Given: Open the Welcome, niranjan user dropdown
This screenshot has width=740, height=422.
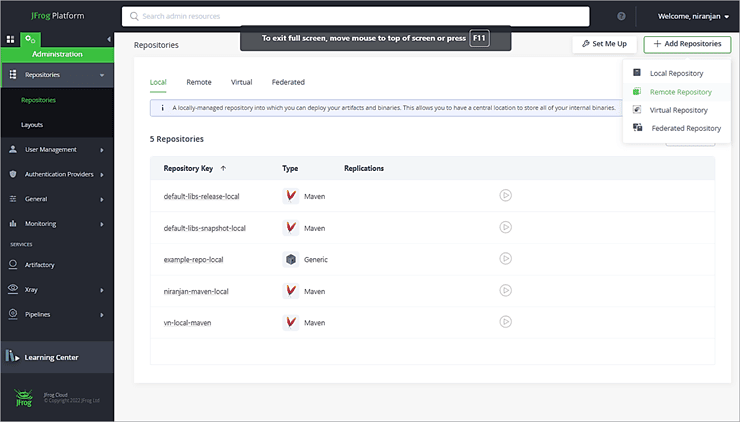Looking at the screenshot, I should (693, 16).
